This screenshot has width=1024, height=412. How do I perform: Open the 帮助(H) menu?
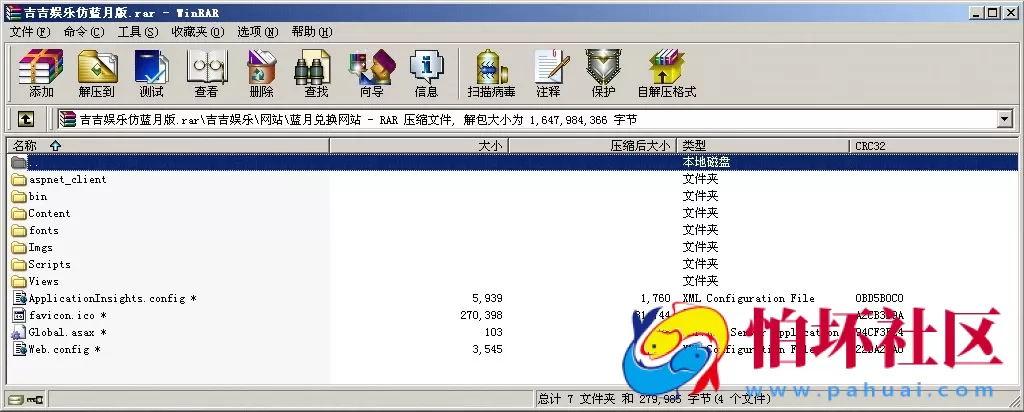click(312, 31)
